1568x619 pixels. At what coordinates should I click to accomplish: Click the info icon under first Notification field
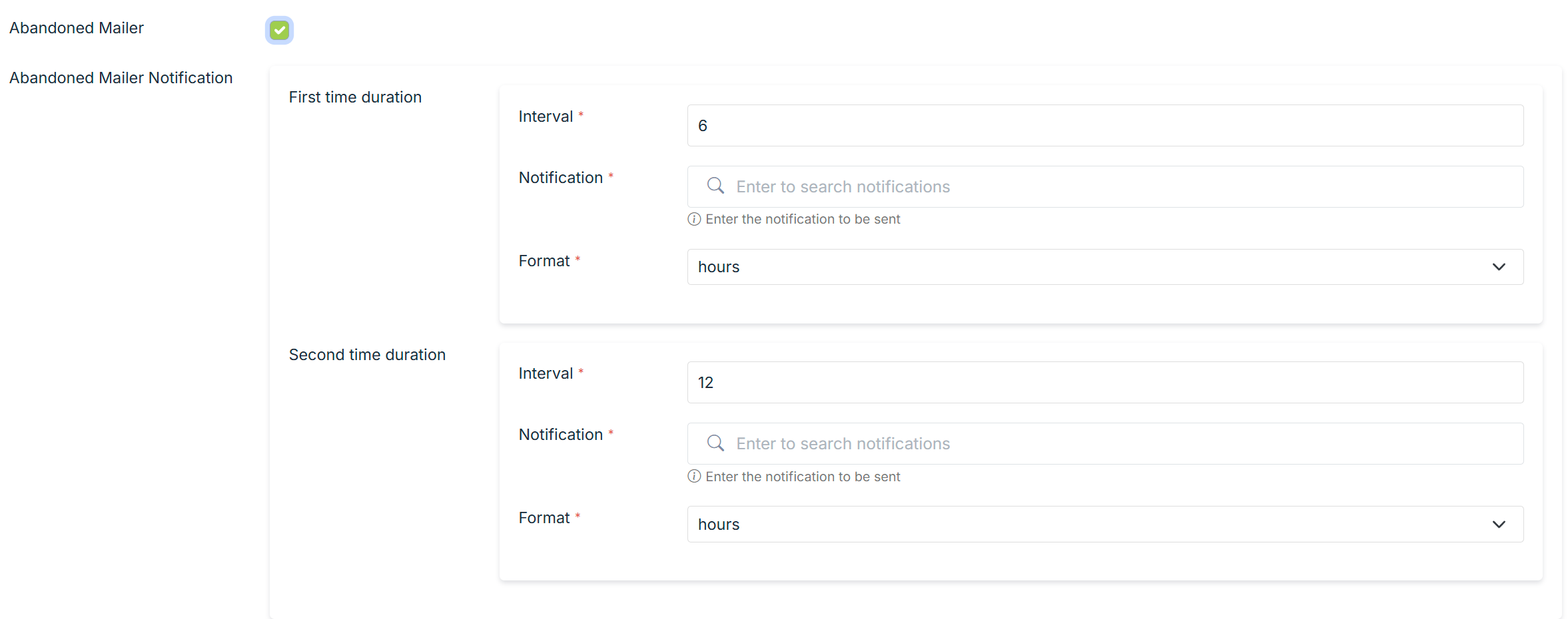click(x=694, y=219)
